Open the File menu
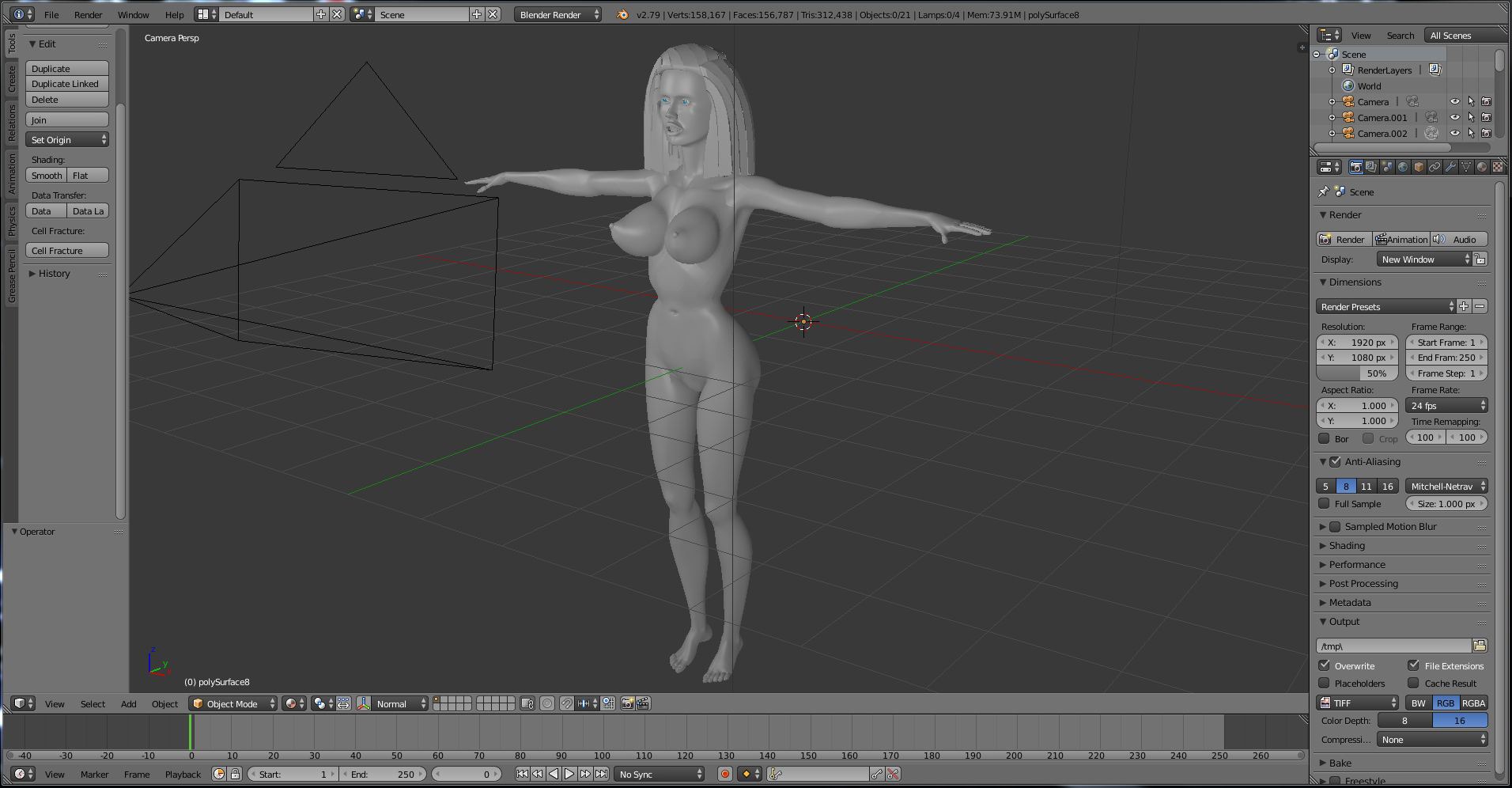Screen dimensions: 1512x788 [51, 14]
